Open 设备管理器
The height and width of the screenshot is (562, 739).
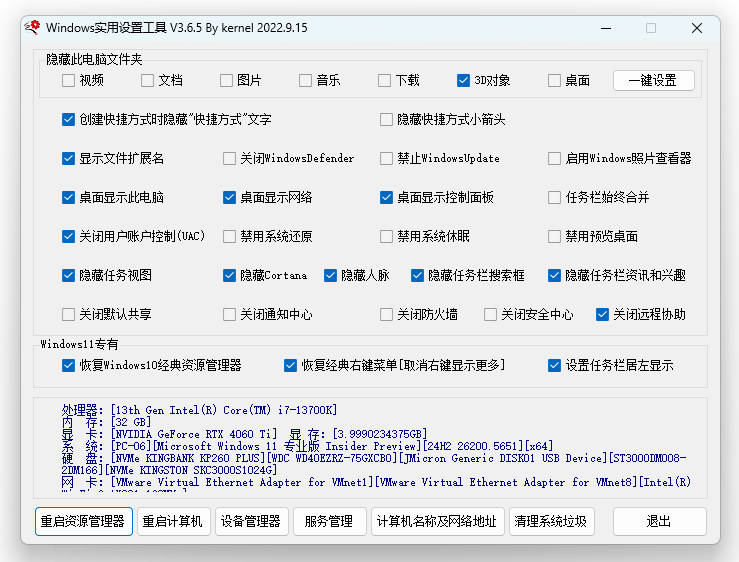click(251, 521)
